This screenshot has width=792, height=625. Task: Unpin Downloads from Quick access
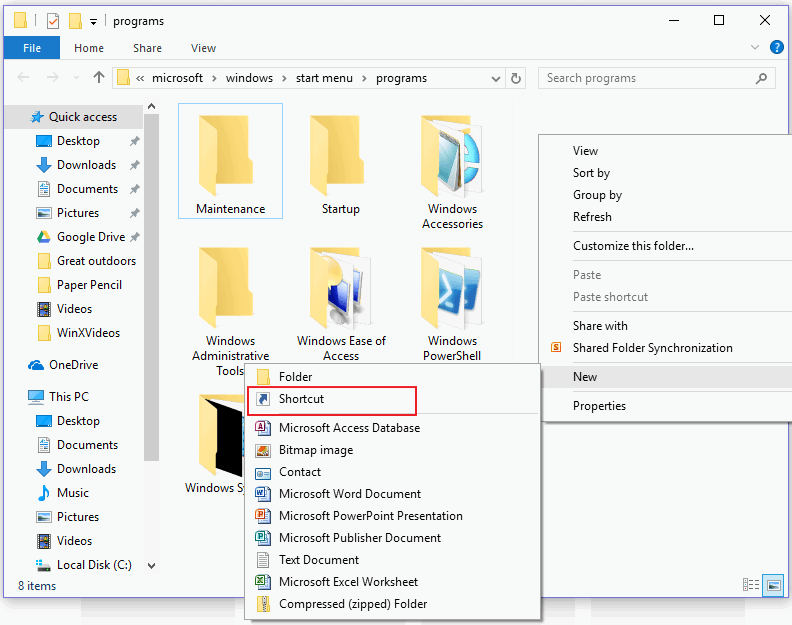click(x=135, y=165)
